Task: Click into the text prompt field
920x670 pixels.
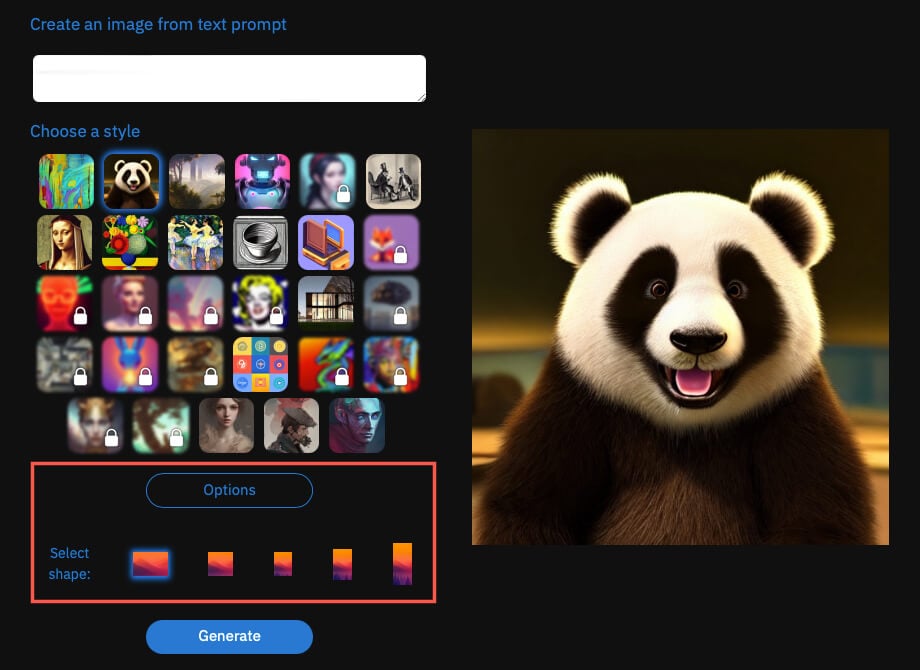Action: 229,79
